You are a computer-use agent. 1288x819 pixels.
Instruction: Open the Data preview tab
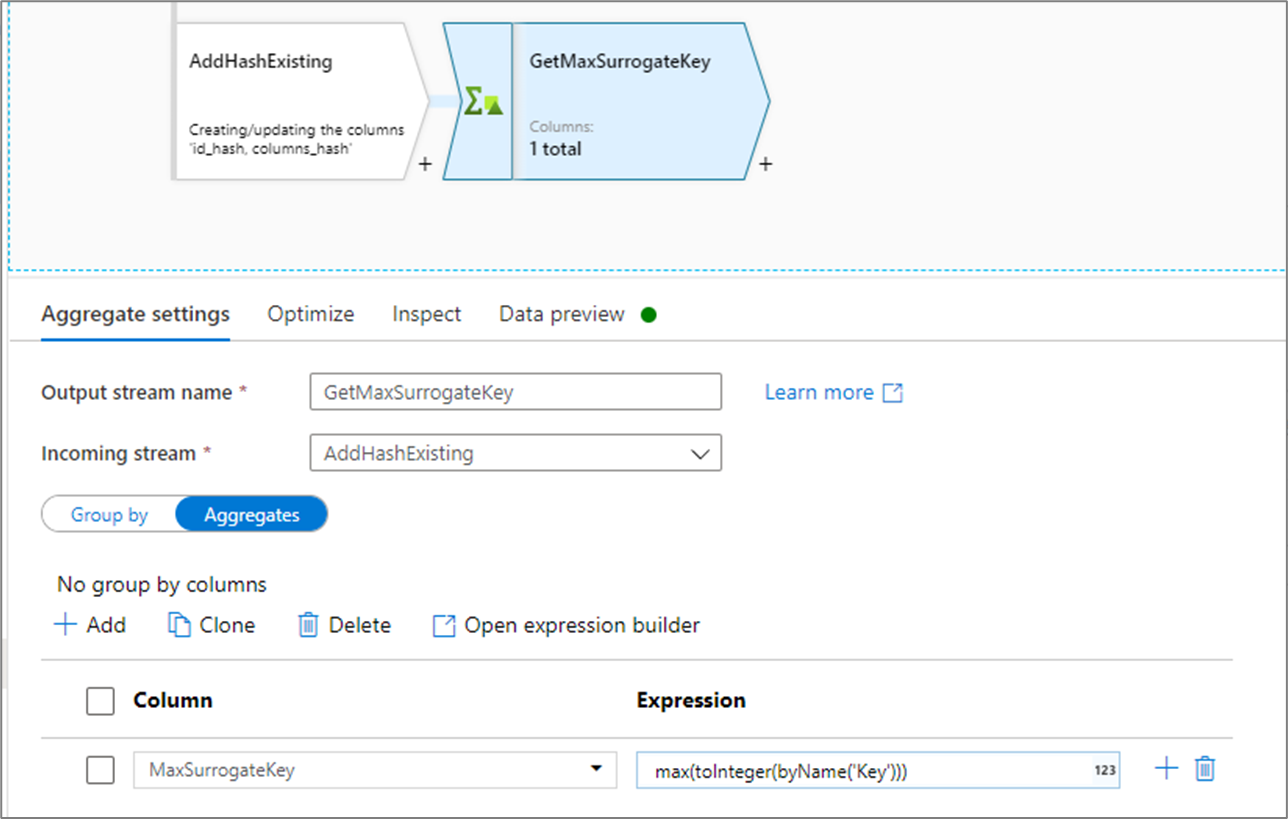(562, 314)
